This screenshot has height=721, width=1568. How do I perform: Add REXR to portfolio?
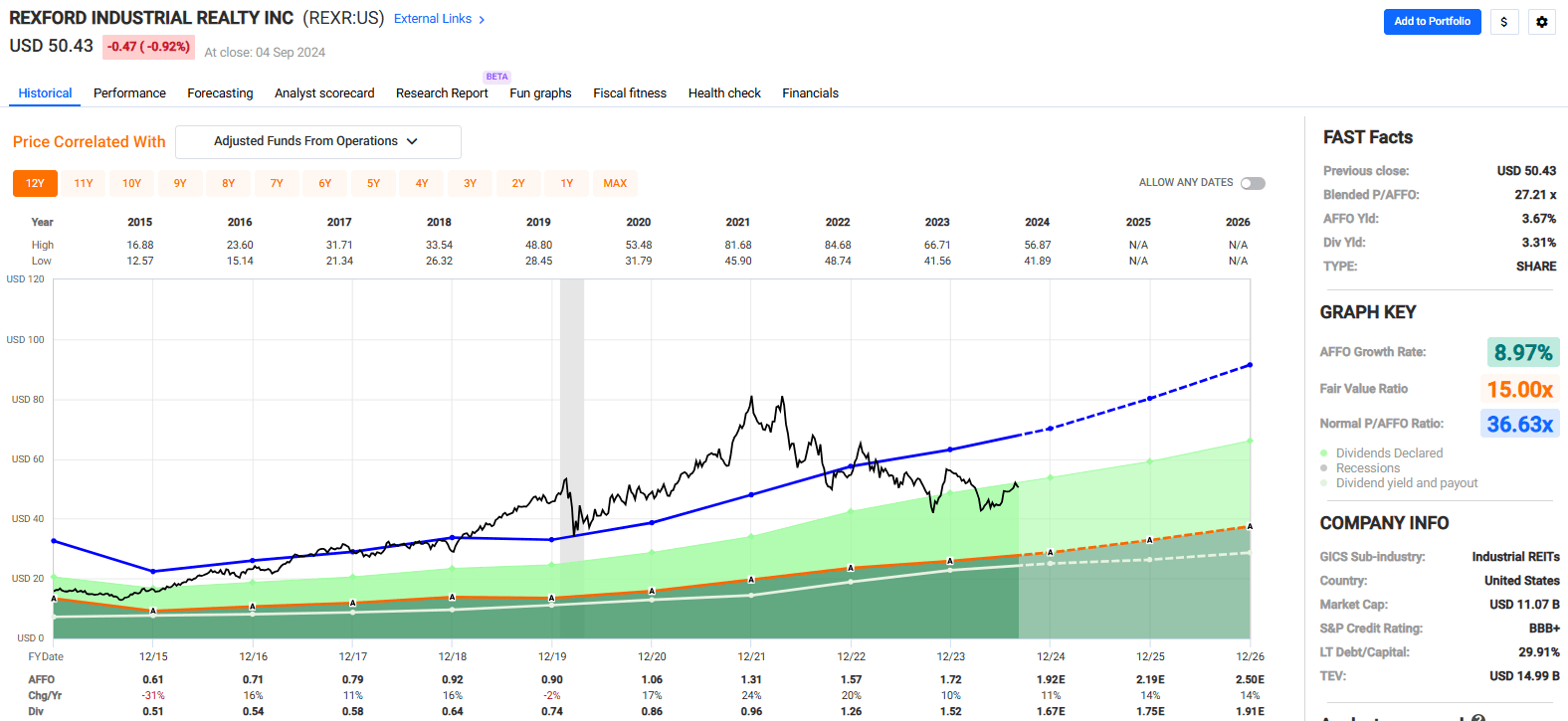tap(1432, 22)
